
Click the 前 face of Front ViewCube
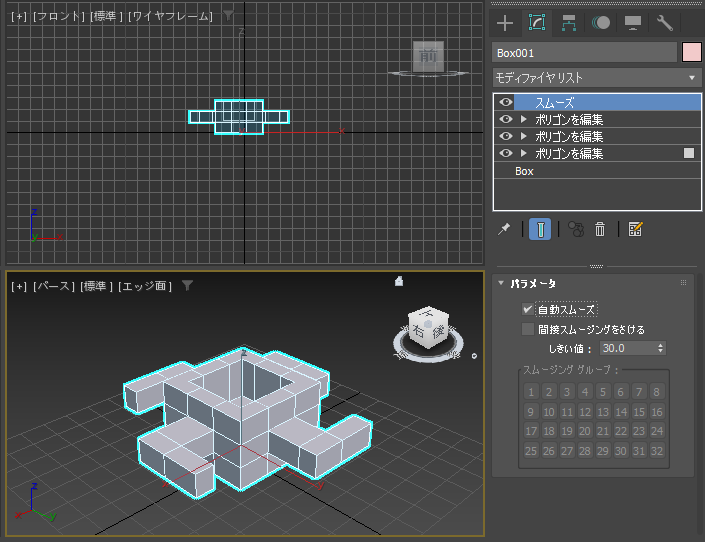[x=428, y=56]
